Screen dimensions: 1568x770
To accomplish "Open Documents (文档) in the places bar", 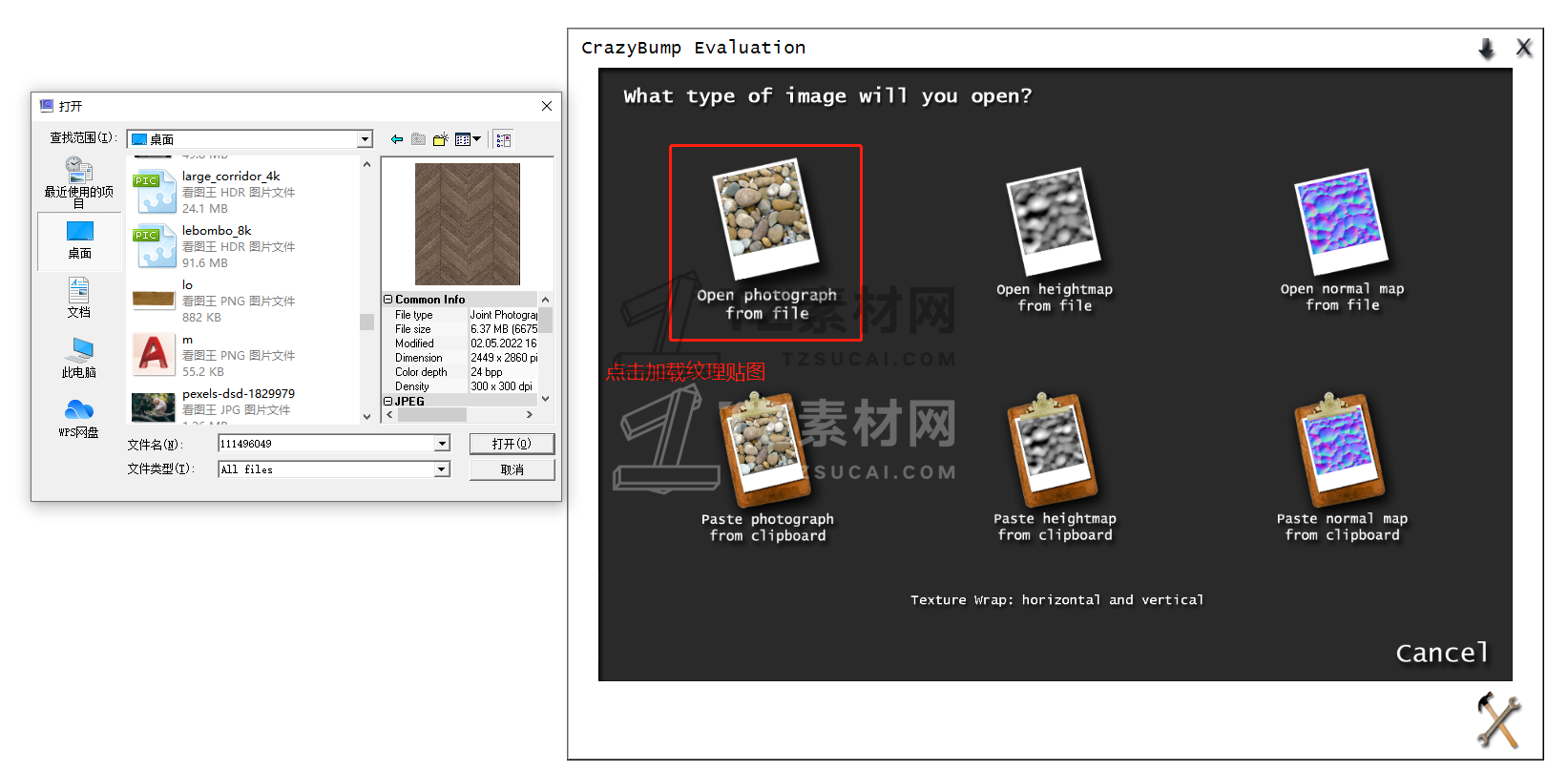I will pos(79,298).
